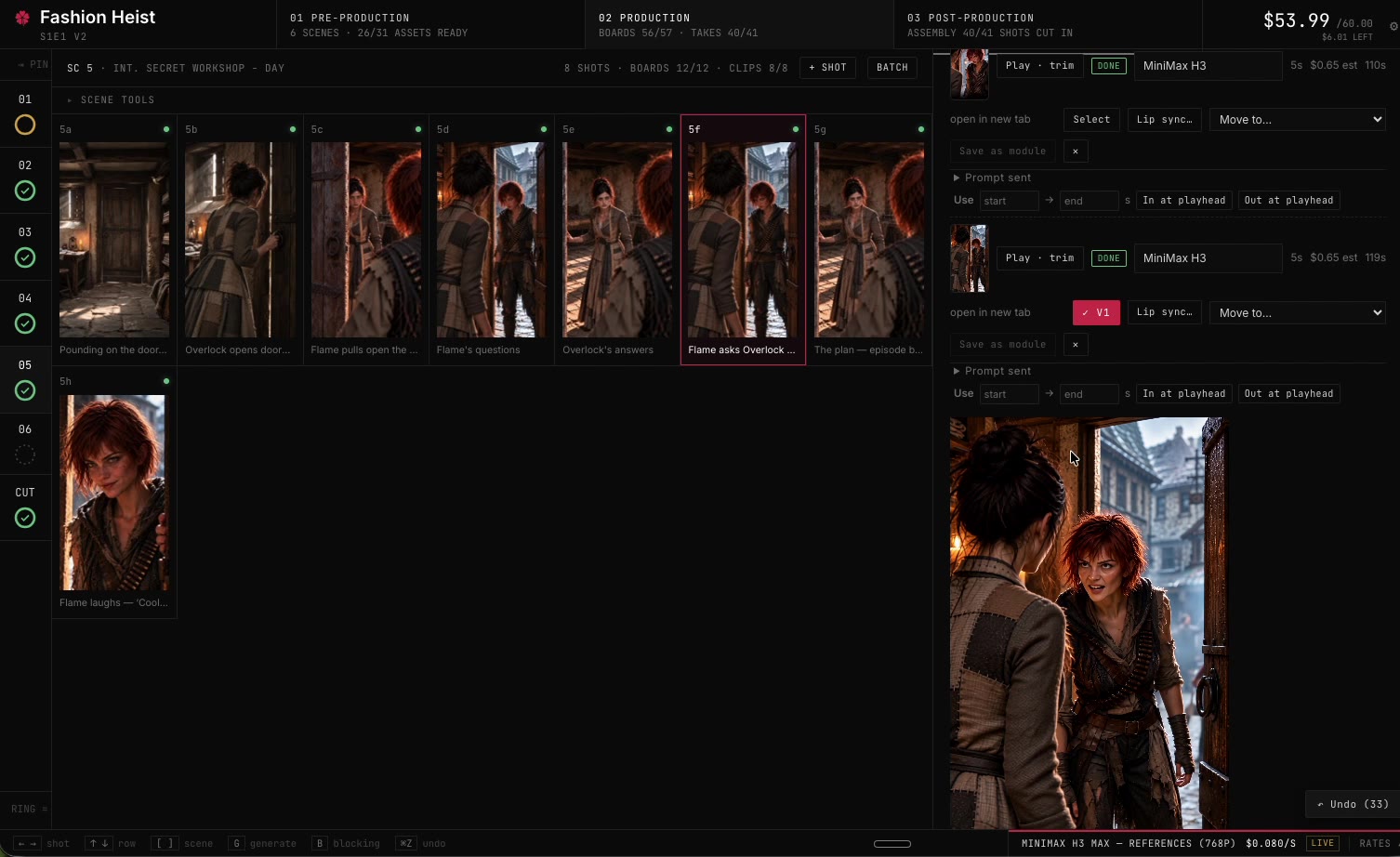Click scene 04's green check status icon
1400x857 pixels.
click(25, 323)
